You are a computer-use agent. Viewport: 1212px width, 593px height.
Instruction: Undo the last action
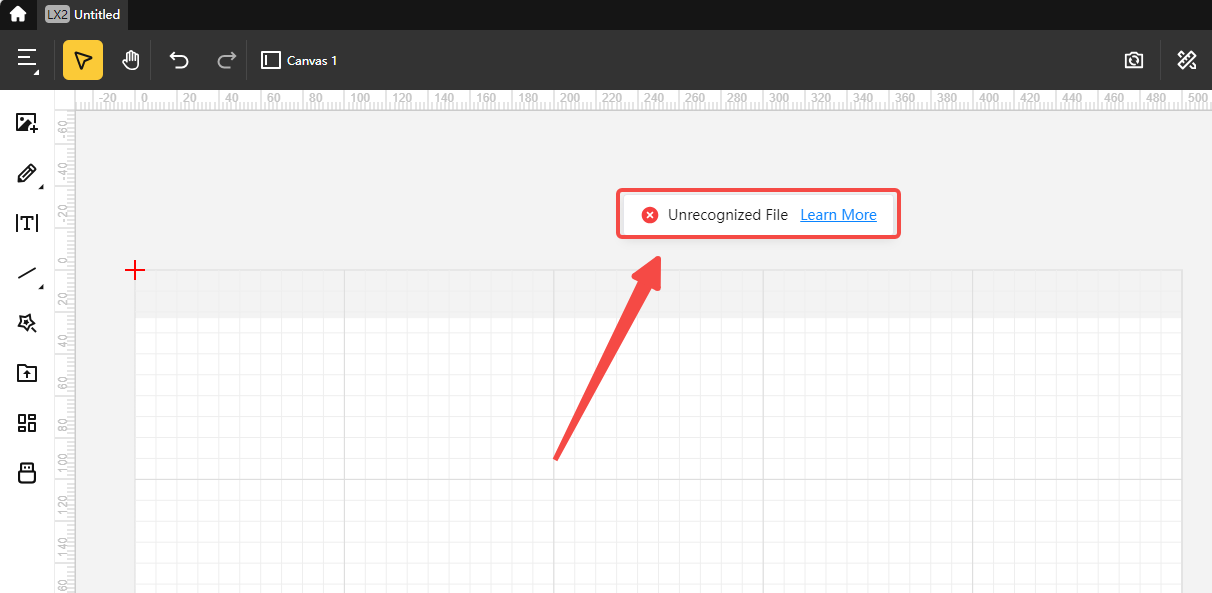[179, 60]
